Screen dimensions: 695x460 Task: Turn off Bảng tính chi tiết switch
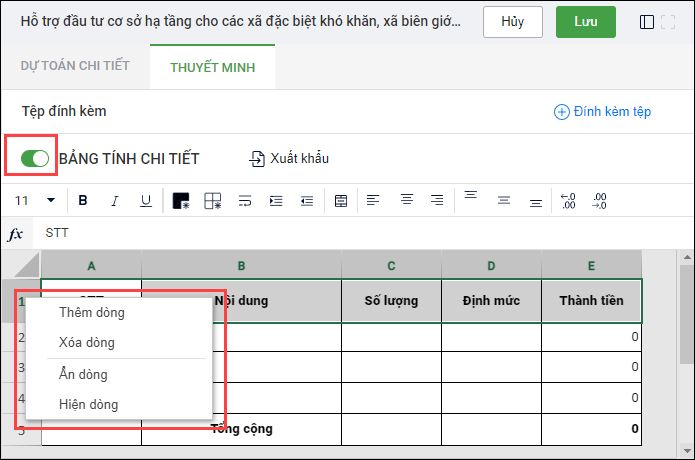35,158
